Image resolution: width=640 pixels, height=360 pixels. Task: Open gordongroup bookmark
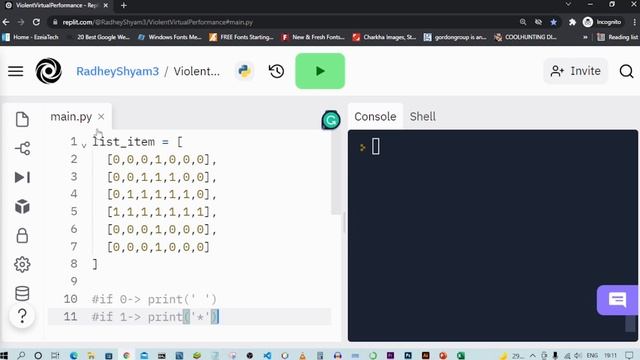455,37
